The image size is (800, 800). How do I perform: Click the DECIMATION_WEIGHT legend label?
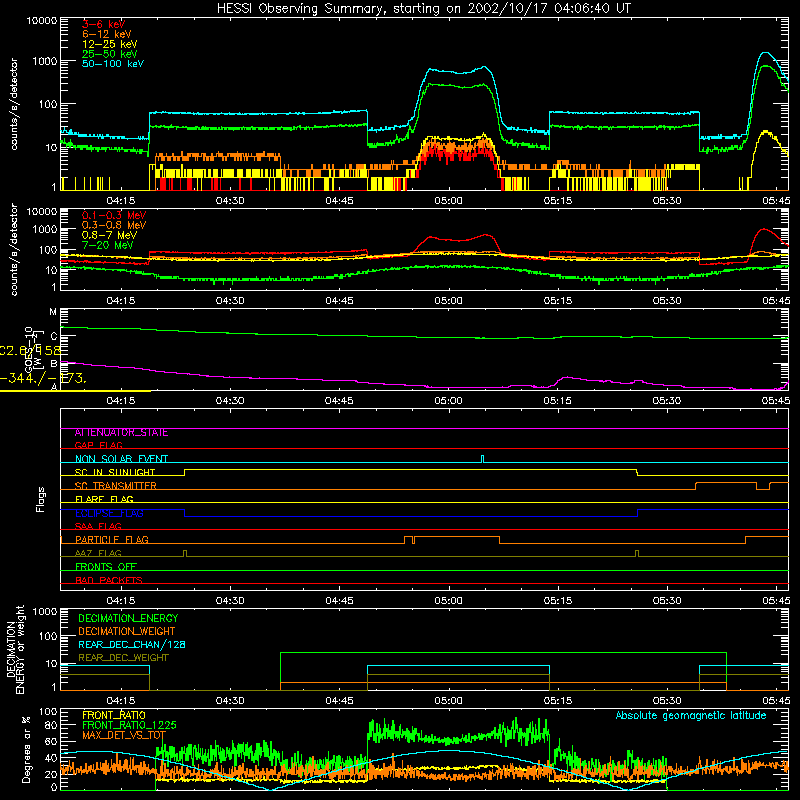127,631
